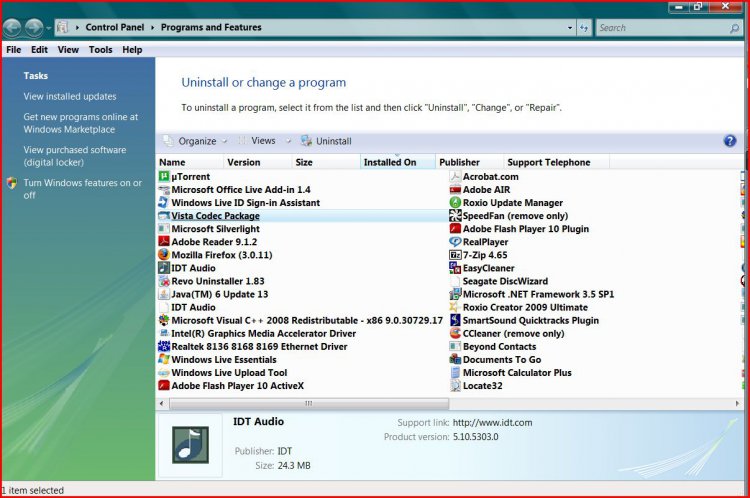Click the 7-Zip 4.65 icon
This screenshot has width=750, height=498.
pyautogui.click(x=455, y=255)
